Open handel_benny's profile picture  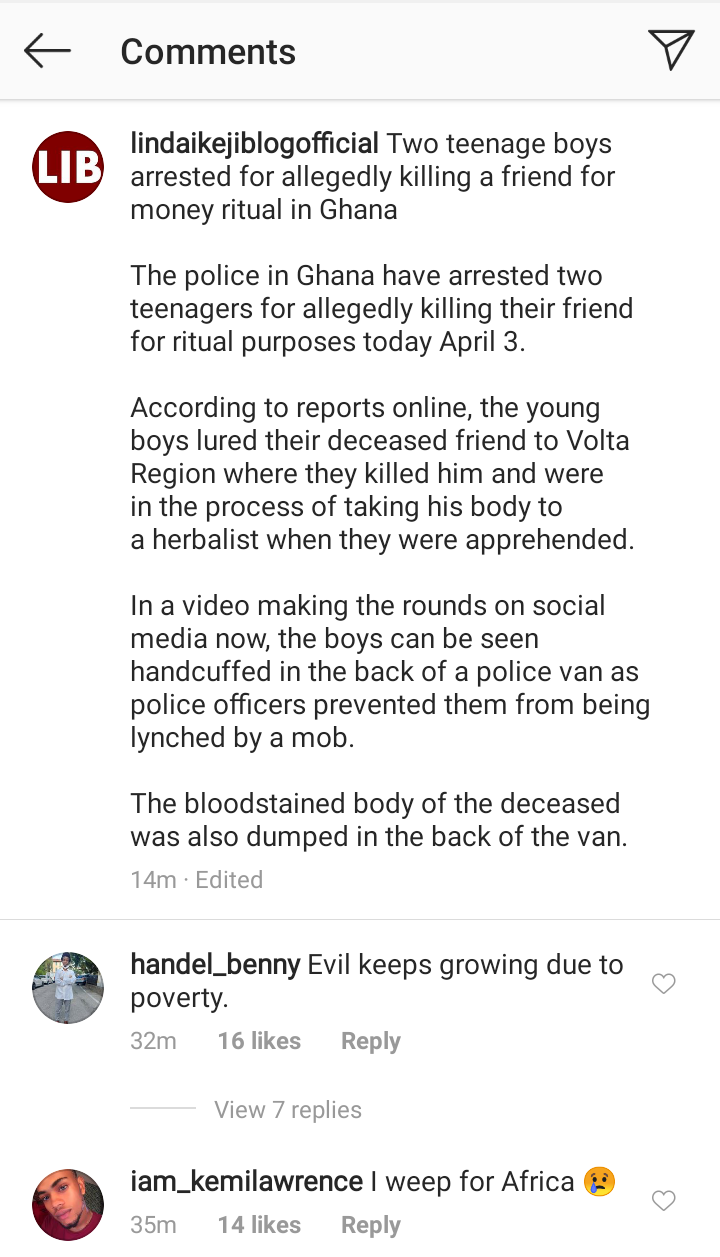point(68,988)
